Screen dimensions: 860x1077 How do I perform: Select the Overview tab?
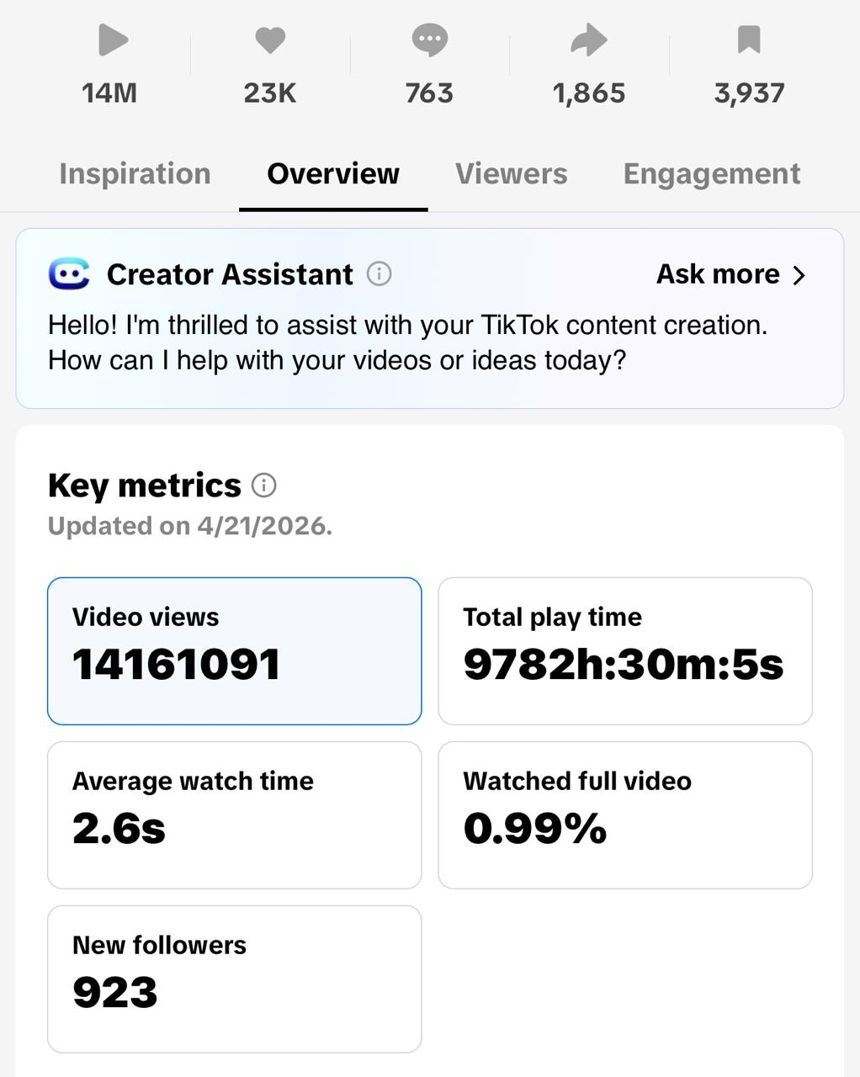333,174
